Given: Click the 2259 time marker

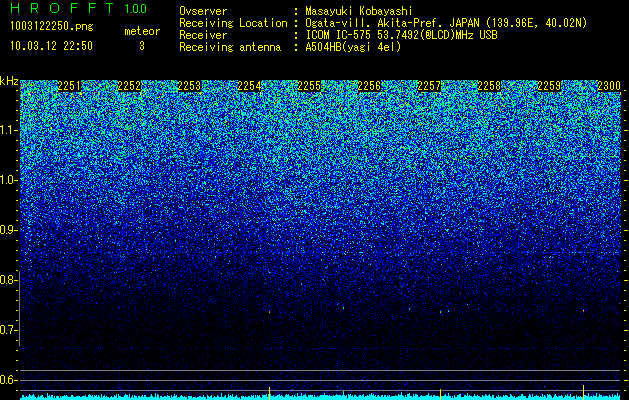Looking at the screenshot, I should [549, 86].
